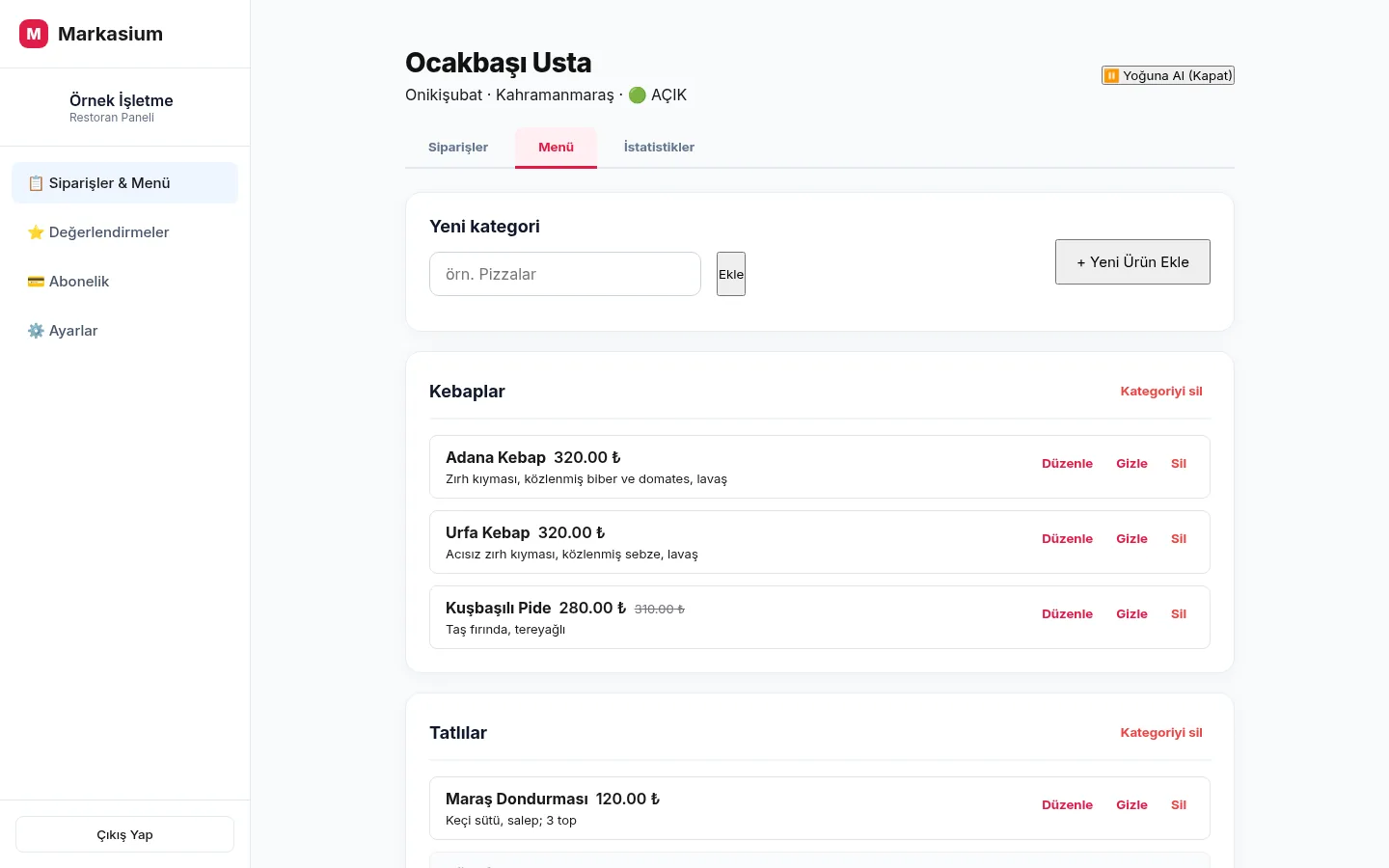The height and width of the screenshot is (868, 1389).
Task: Edit Maraş Dondurması with Düzenle
Action: point(1067,805)
